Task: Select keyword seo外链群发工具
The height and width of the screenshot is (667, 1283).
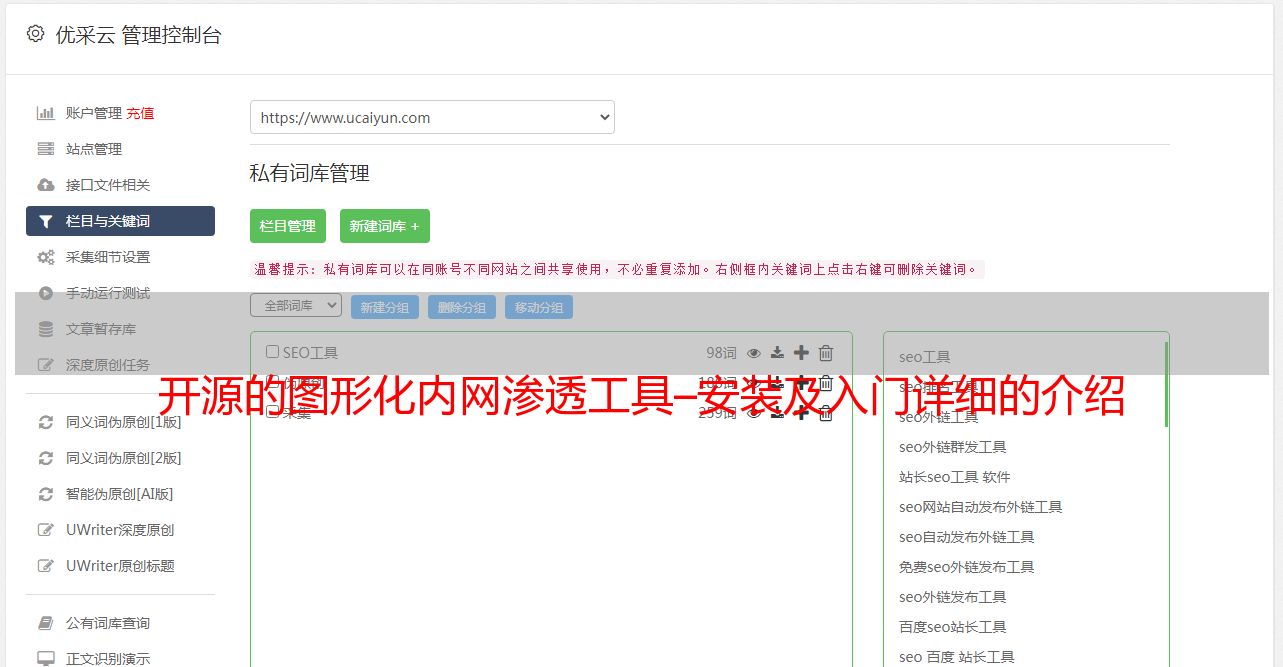Action: tap(953, 447)
